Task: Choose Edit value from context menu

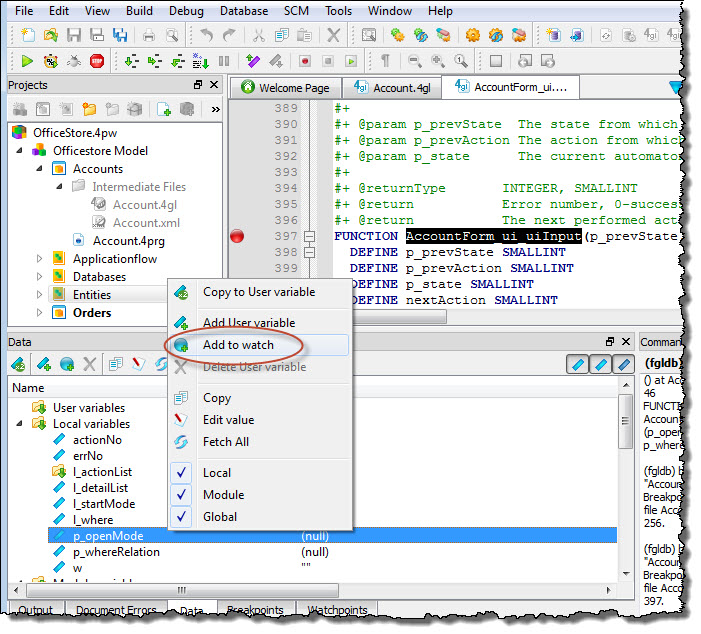Action: (x=228, y=420)
